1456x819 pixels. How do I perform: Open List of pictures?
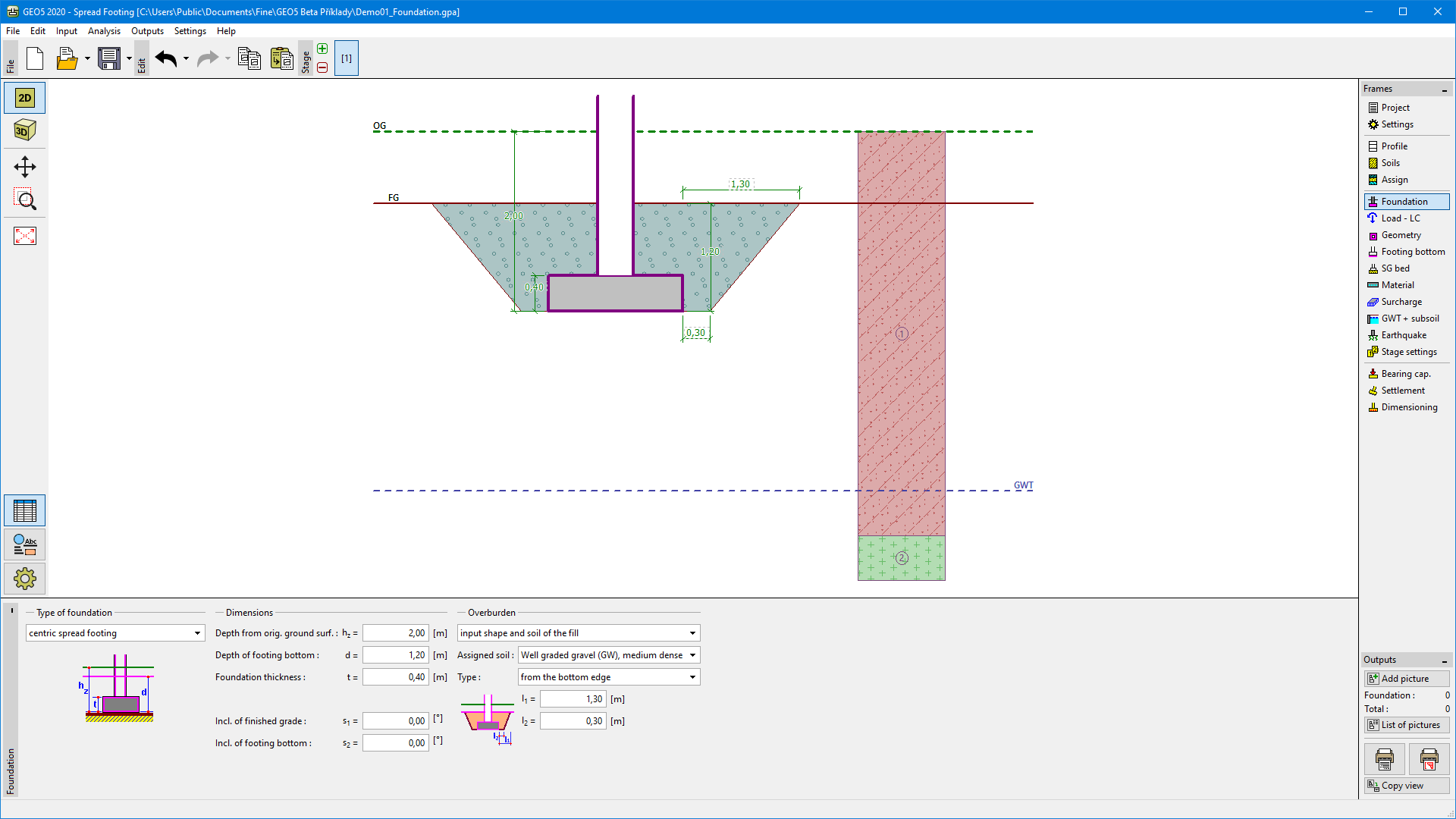[1407, 725]
